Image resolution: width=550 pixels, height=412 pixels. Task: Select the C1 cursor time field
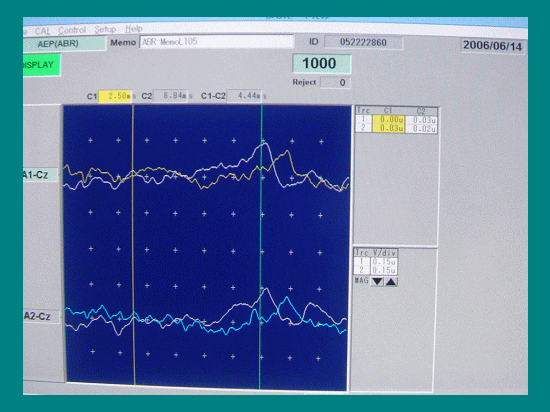tap(115, 96)
